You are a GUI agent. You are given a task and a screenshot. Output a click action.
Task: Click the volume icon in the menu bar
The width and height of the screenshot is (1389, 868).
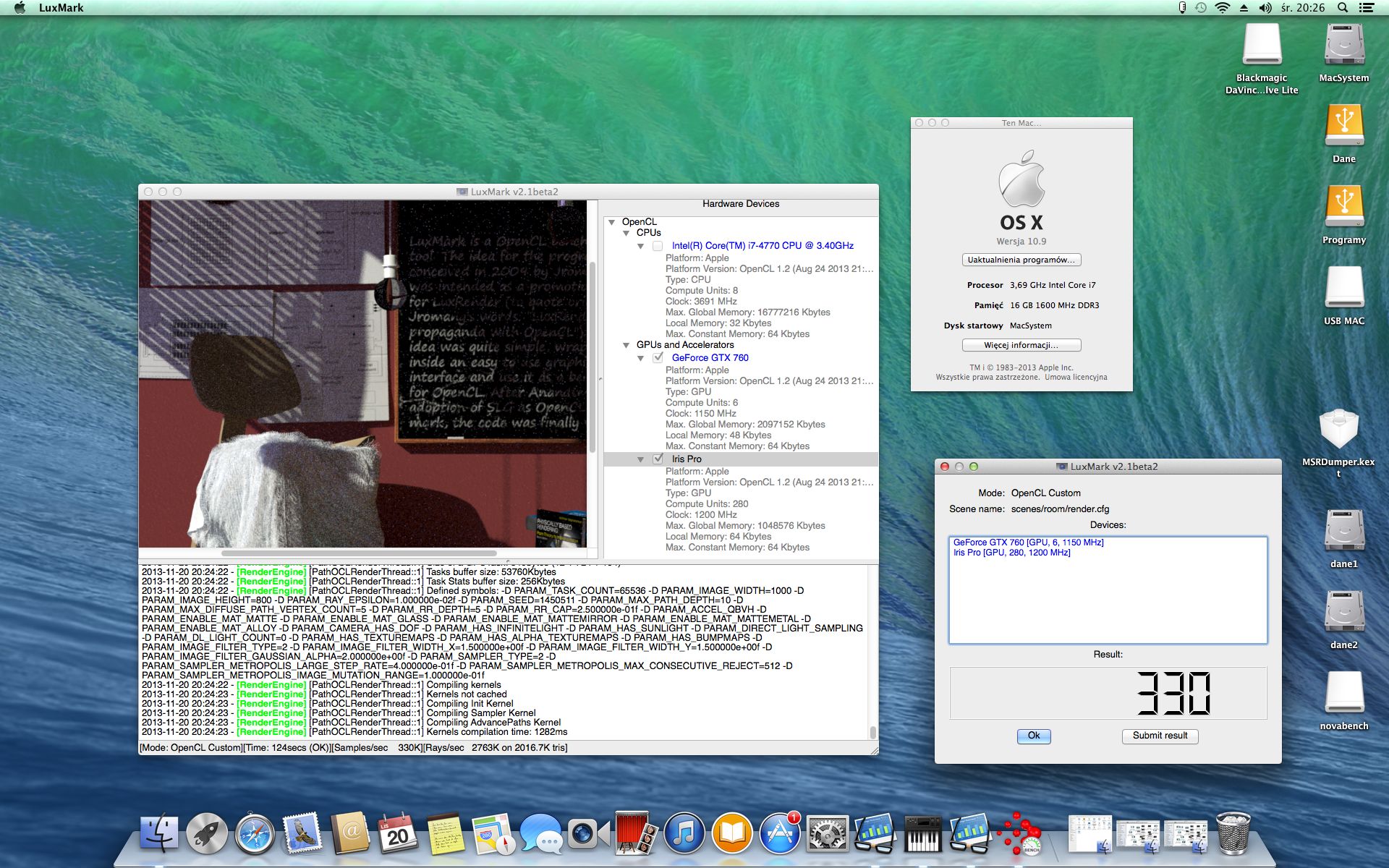[x=1265, y=8]
